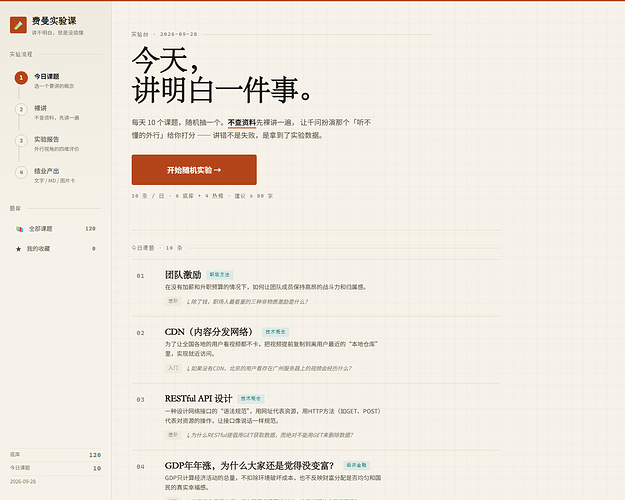Click row number 01

[140, 276]
